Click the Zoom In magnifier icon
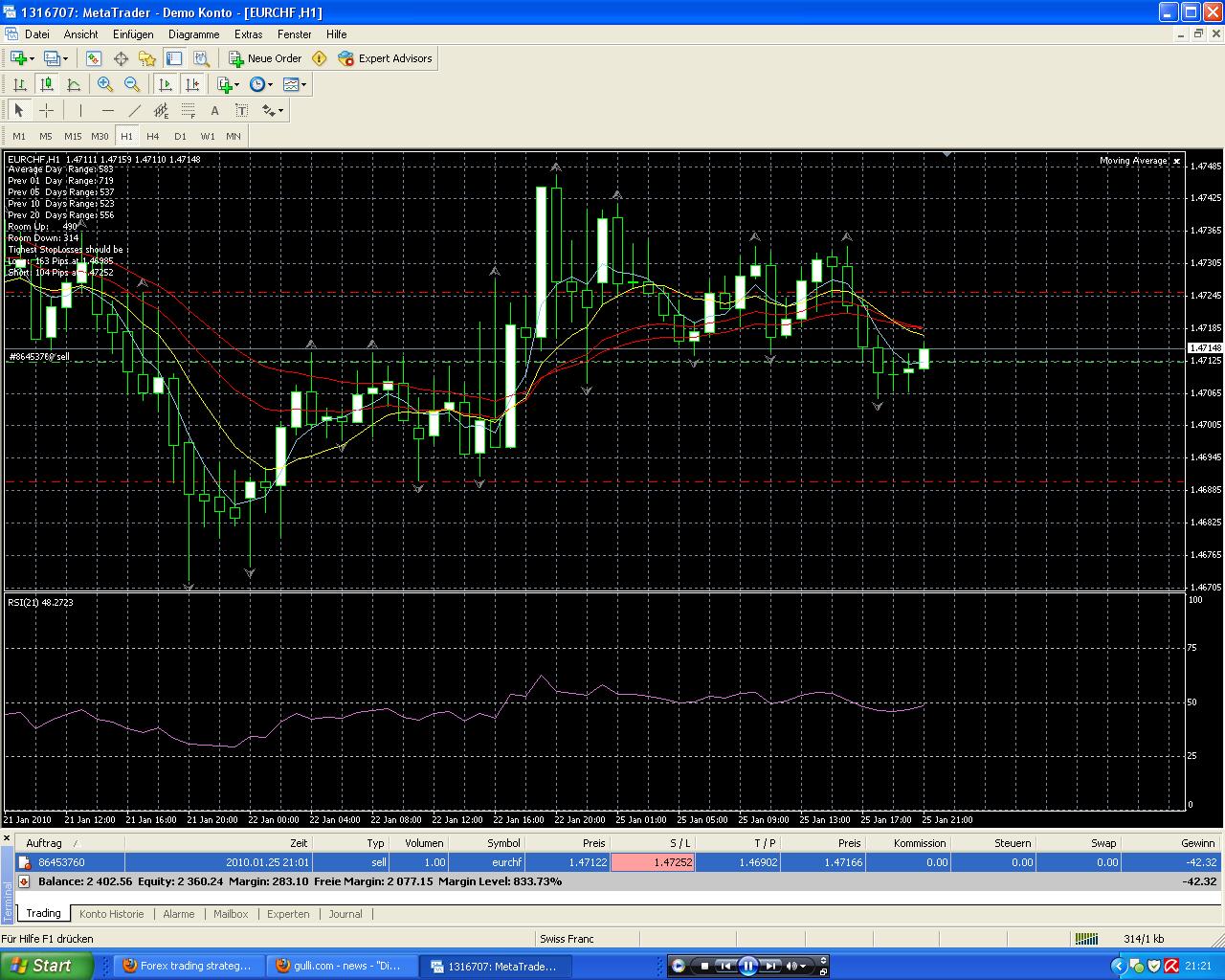Image resolution: width=1225 pixels, height=980 pixels. tap(105, 84)
